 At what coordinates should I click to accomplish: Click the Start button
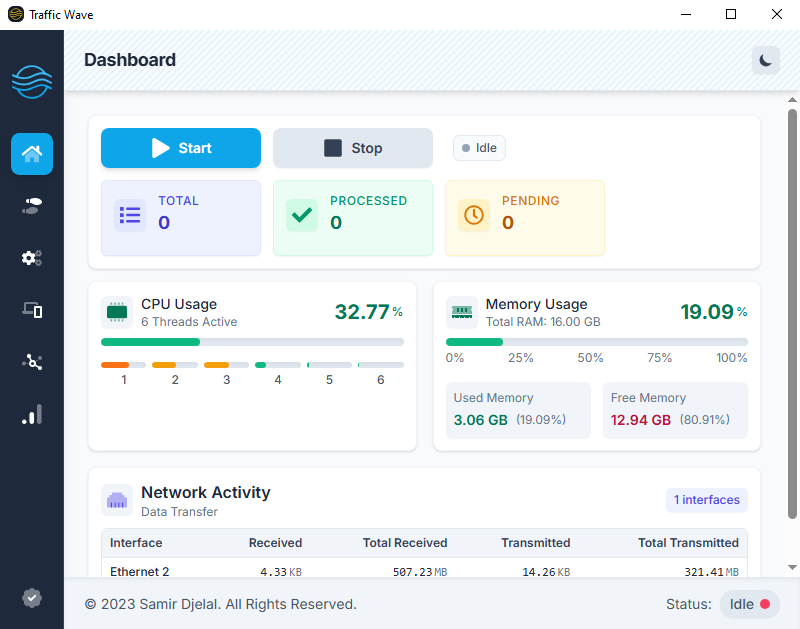[x=181, y=148]
